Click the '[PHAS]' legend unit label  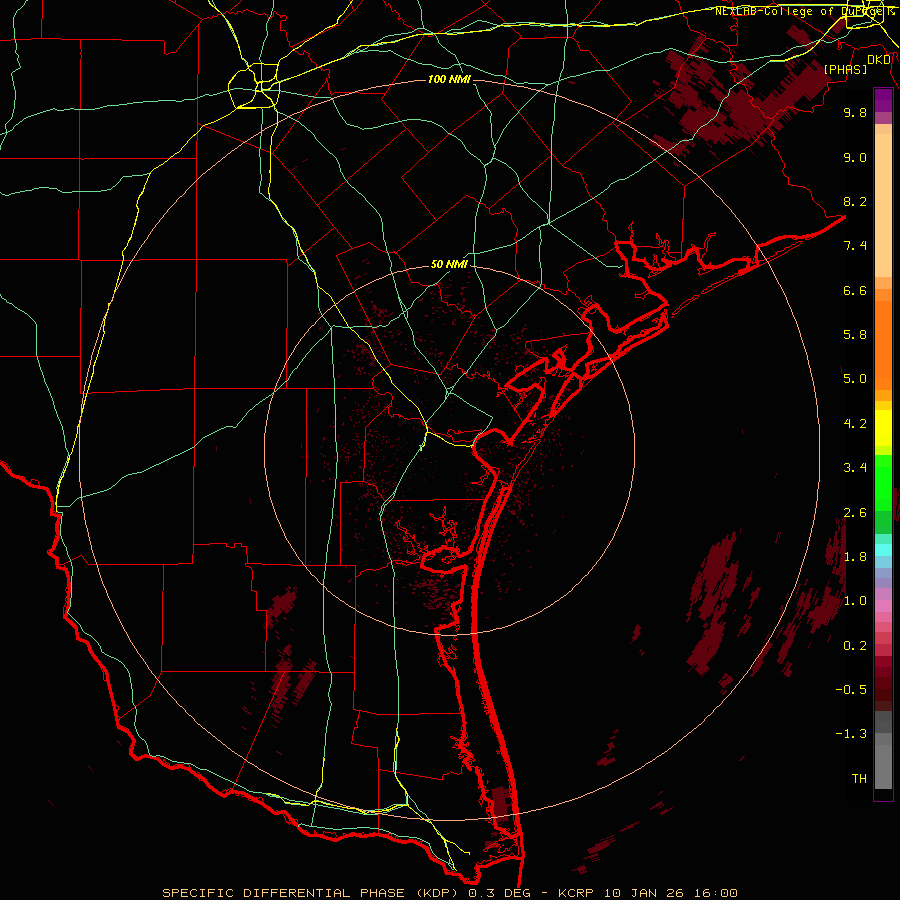[x=845, y=69]
